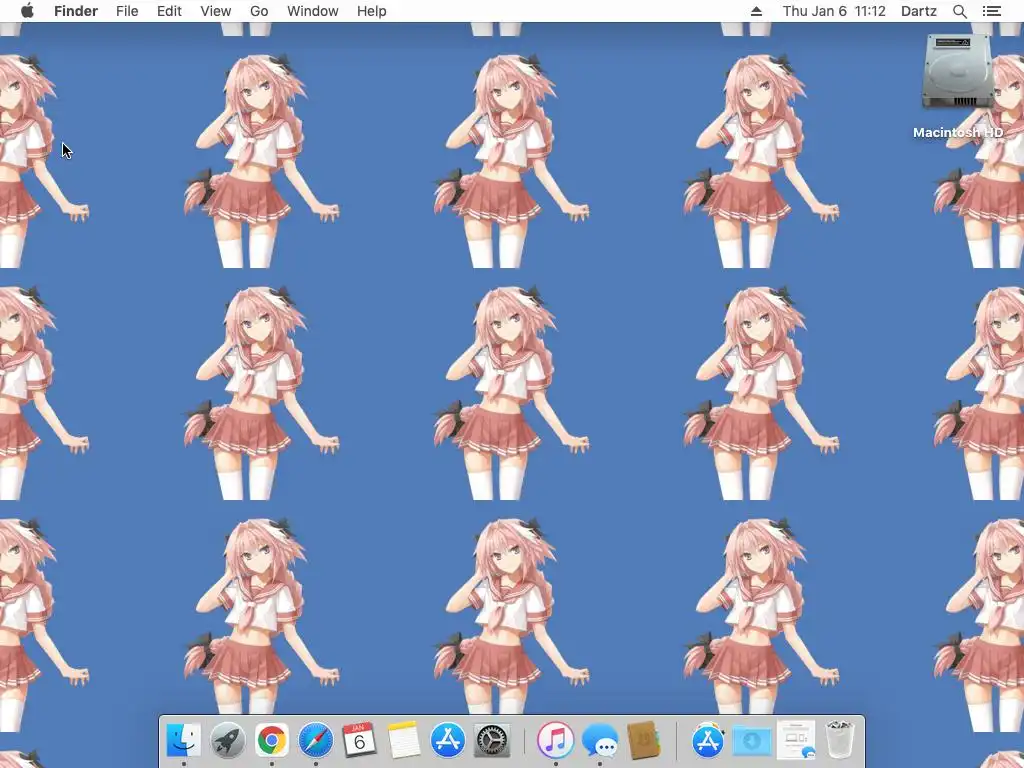Open the View menu
1024x768 pixels.
click(216, 11)
